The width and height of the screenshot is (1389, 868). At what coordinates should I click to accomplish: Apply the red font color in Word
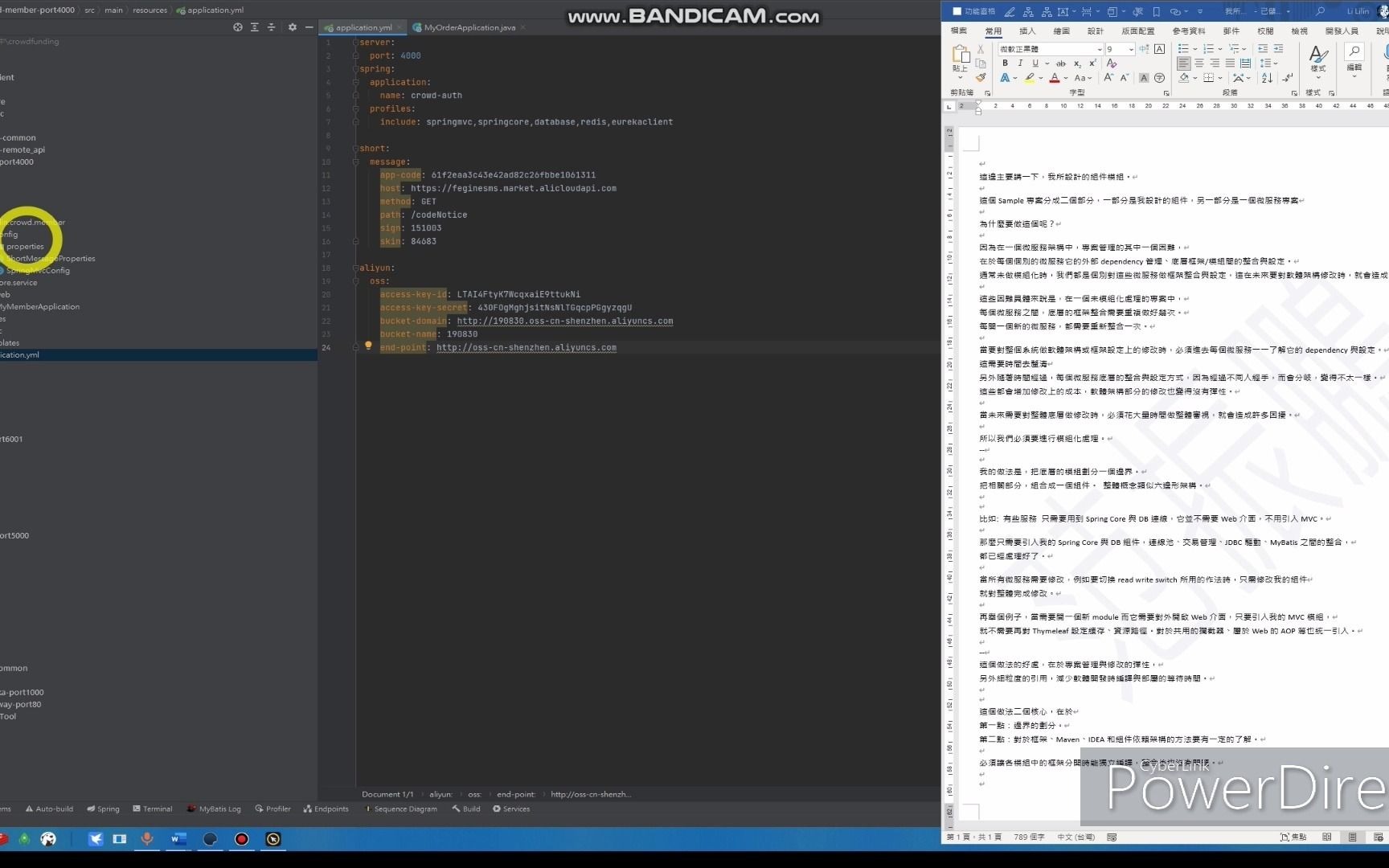(x=1055, y=78)
